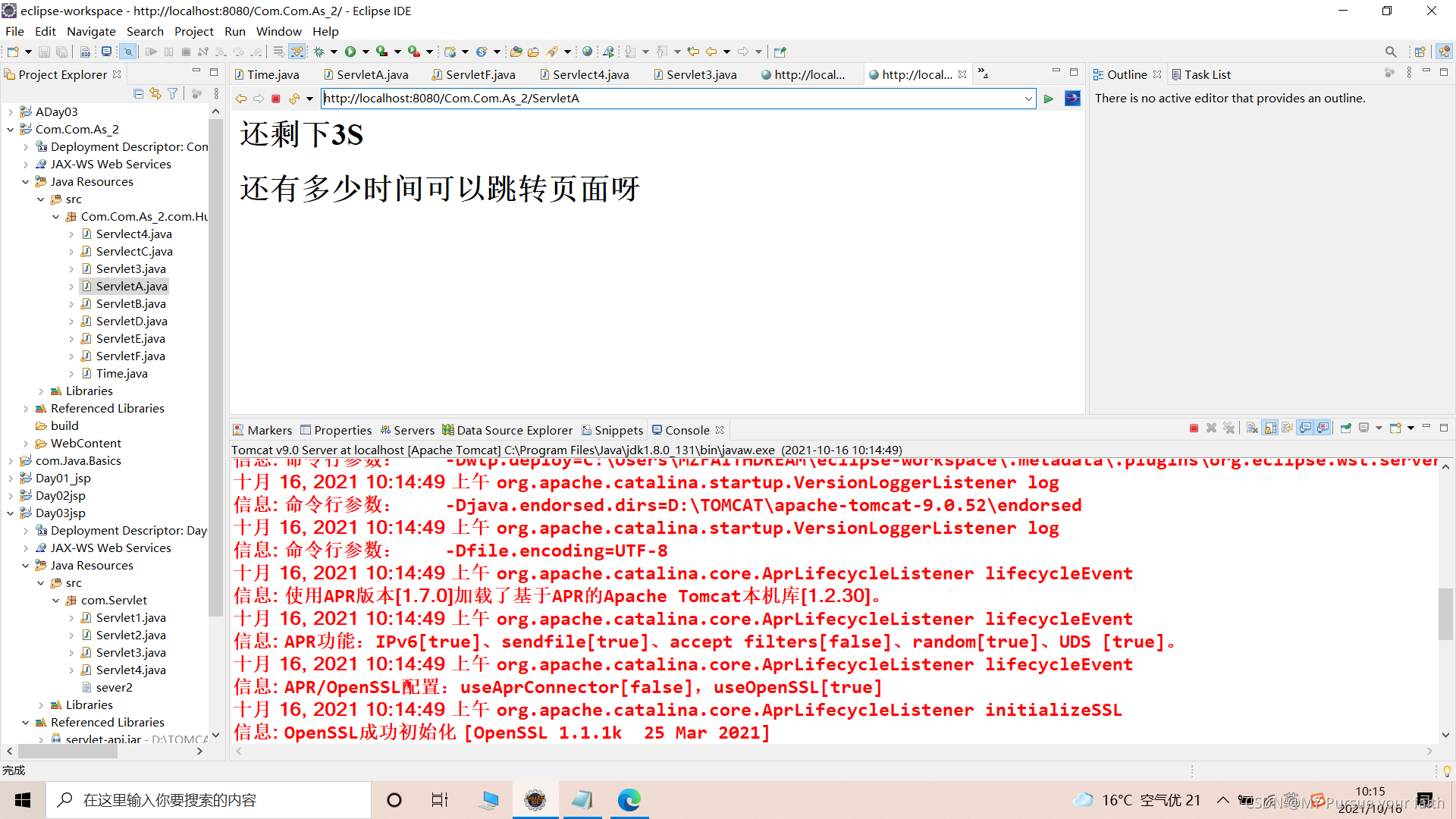The height and width of the screenshot is (819, 1456).
Task: Click the console vertical scrollbar thumb
Action: pos(1445,614)
